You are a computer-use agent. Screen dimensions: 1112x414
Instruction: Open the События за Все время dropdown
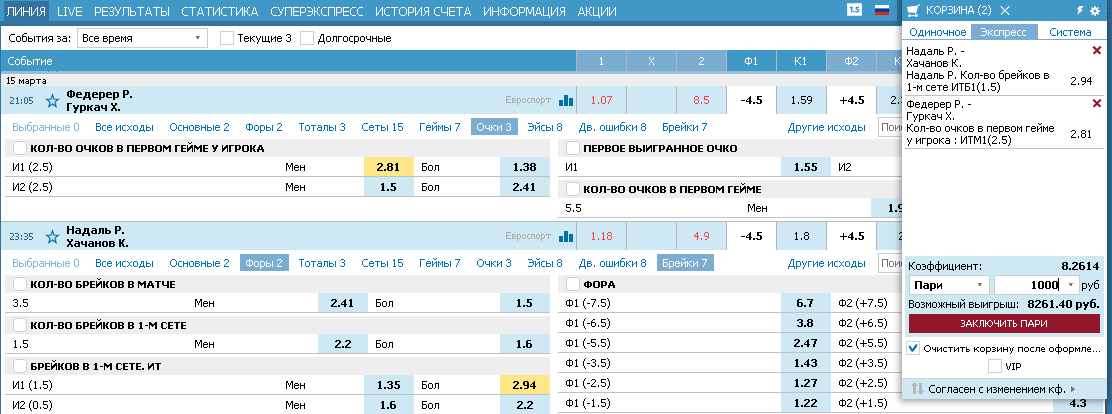point(142,38)
